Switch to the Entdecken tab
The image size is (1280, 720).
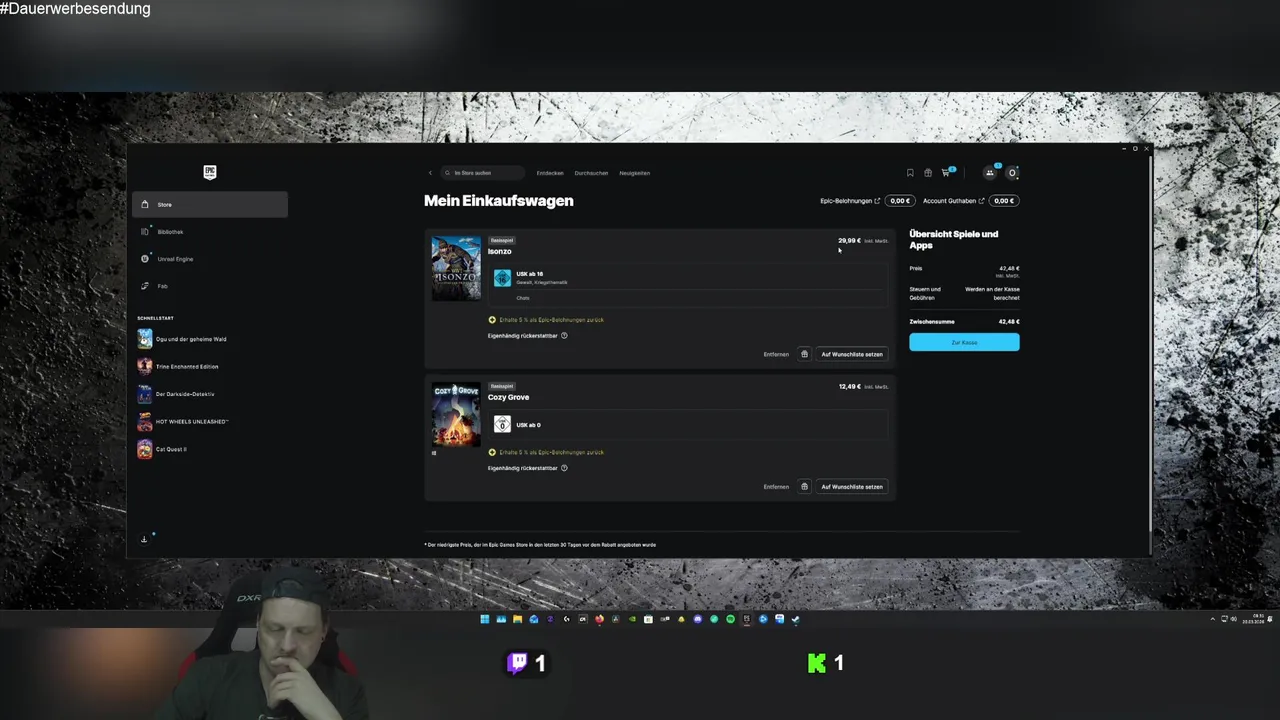pos(550,173)
